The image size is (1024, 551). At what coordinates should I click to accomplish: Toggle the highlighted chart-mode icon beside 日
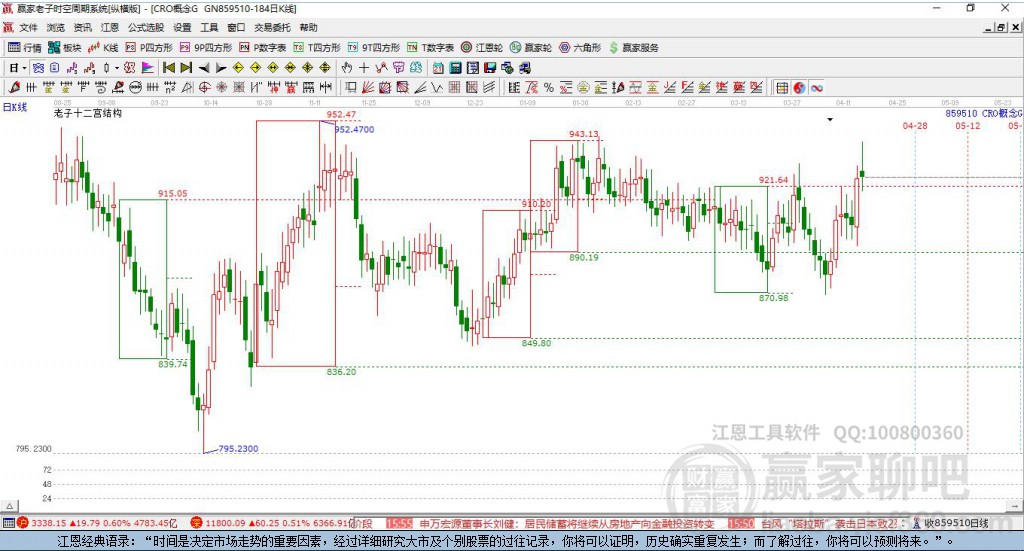pos(38,68)
